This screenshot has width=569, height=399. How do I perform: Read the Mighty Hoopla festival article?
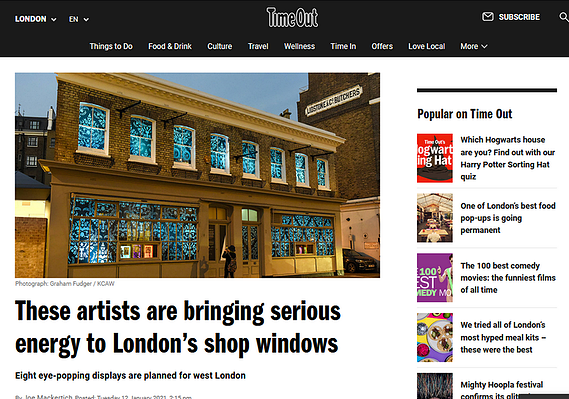point(502,390)
